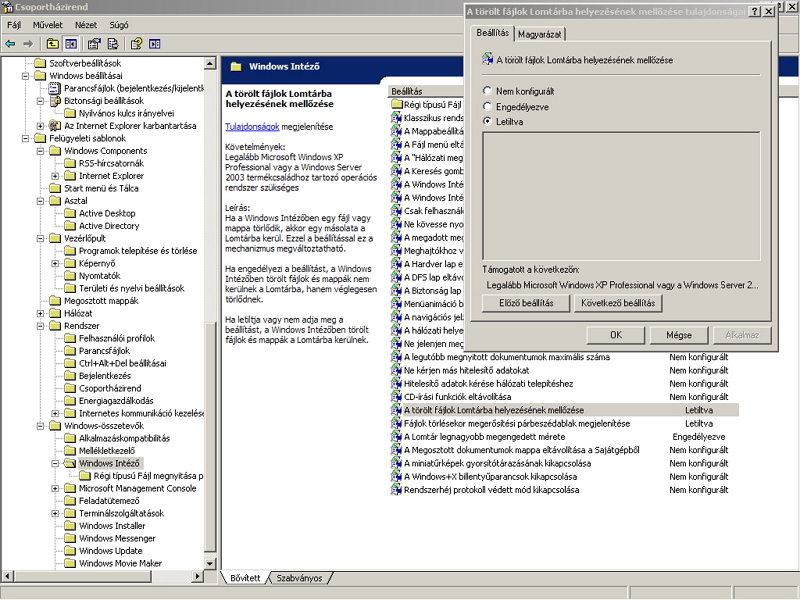Expand the Képernyő tree node
This screenshot has width=800, height=600.
[55, 263]
